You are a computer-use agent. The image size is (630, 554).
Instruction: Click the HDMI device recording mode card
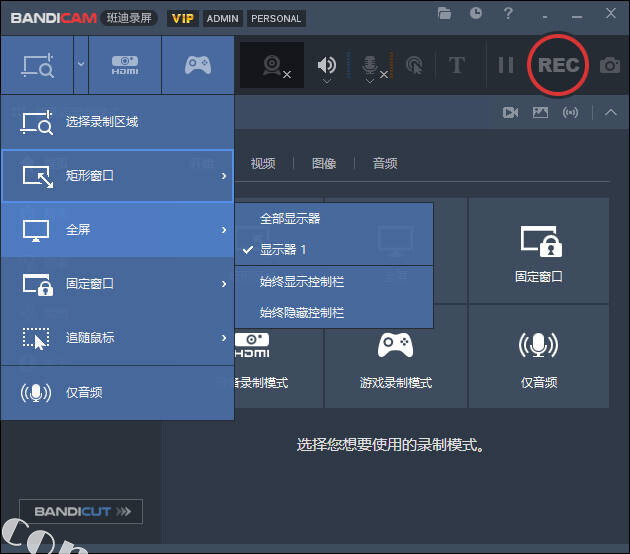click(279, 368)
